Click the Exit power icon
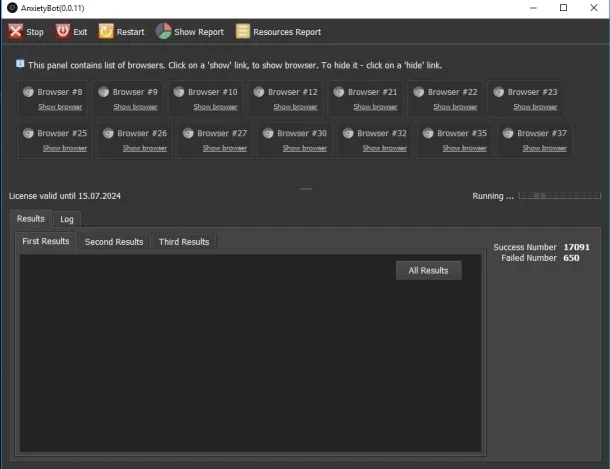Viewport: 610px width, 469px height. point(62,31)
